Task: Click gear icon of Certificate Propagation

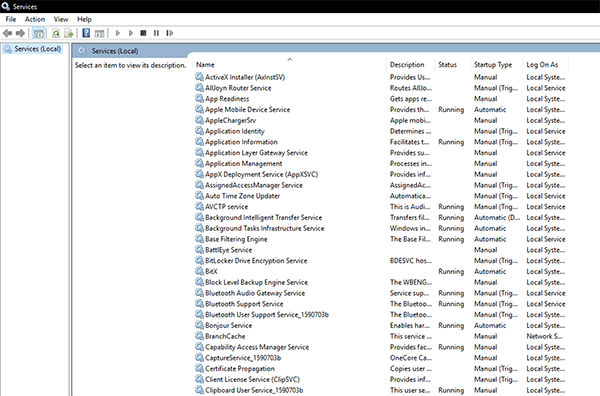Action: pos(199,368)
